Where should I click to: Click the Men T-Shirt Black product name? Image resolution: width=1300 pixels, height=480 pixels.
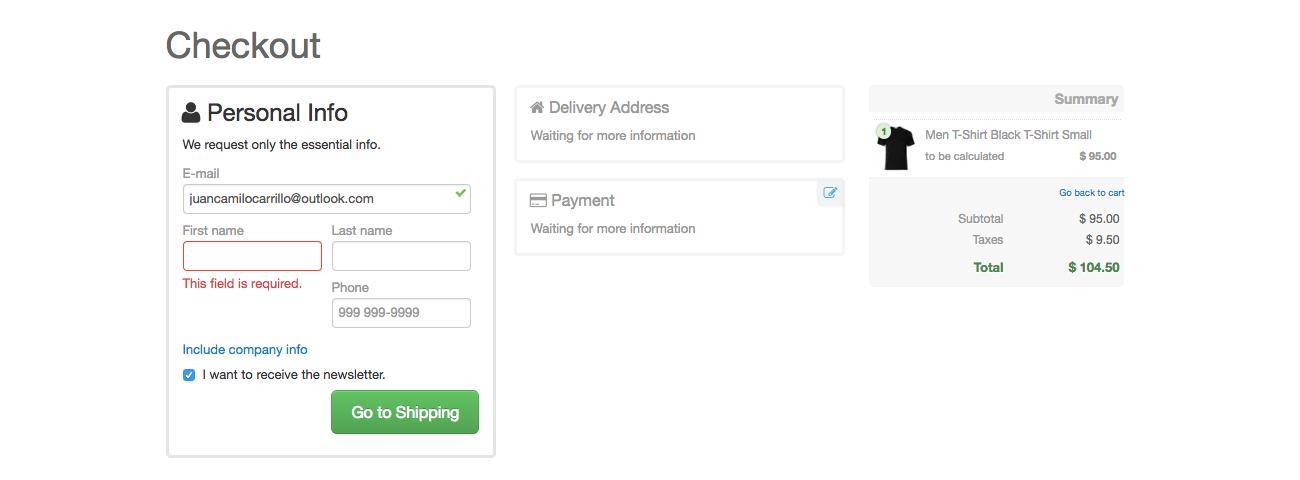tap(1008, 135)
